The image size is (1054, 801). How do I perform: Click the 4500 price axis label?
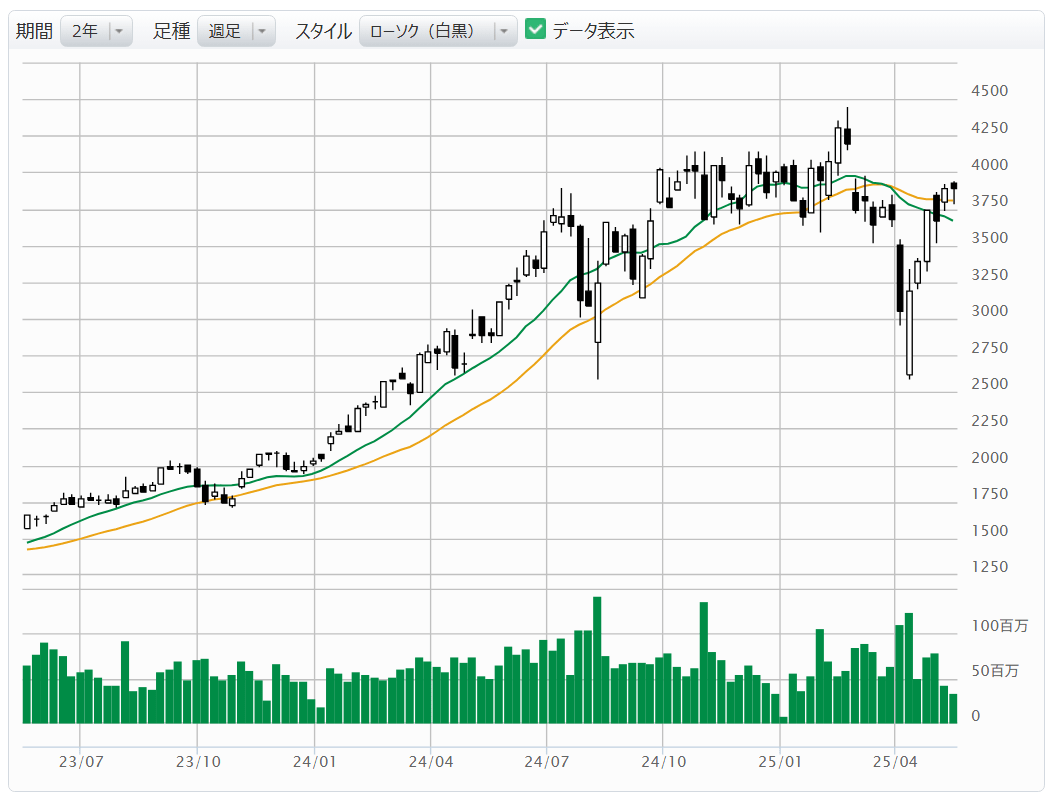[x=989, y=91]
